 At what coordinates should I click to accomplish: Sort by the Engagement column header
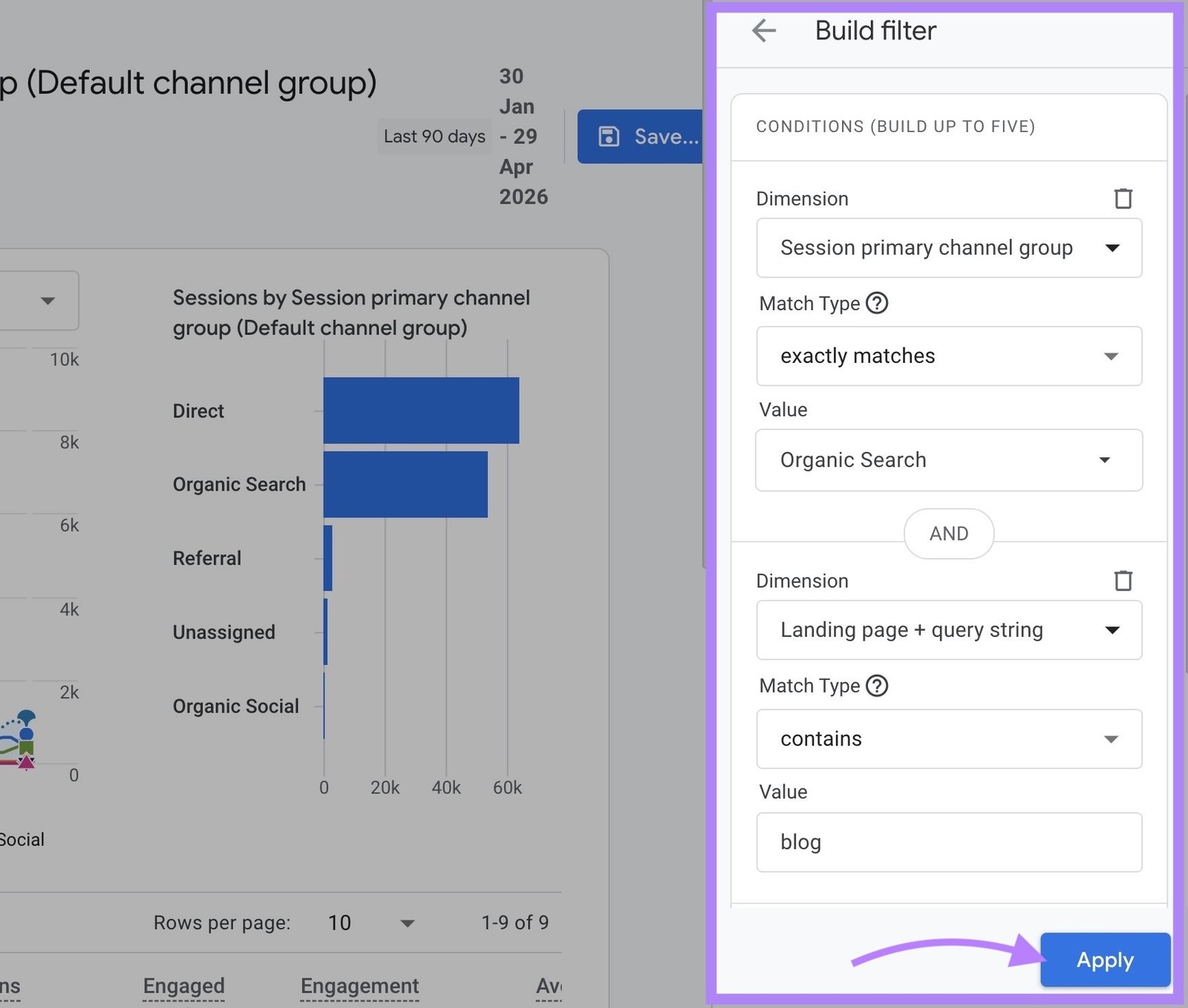pyautogui.click(x=359, y=986)
